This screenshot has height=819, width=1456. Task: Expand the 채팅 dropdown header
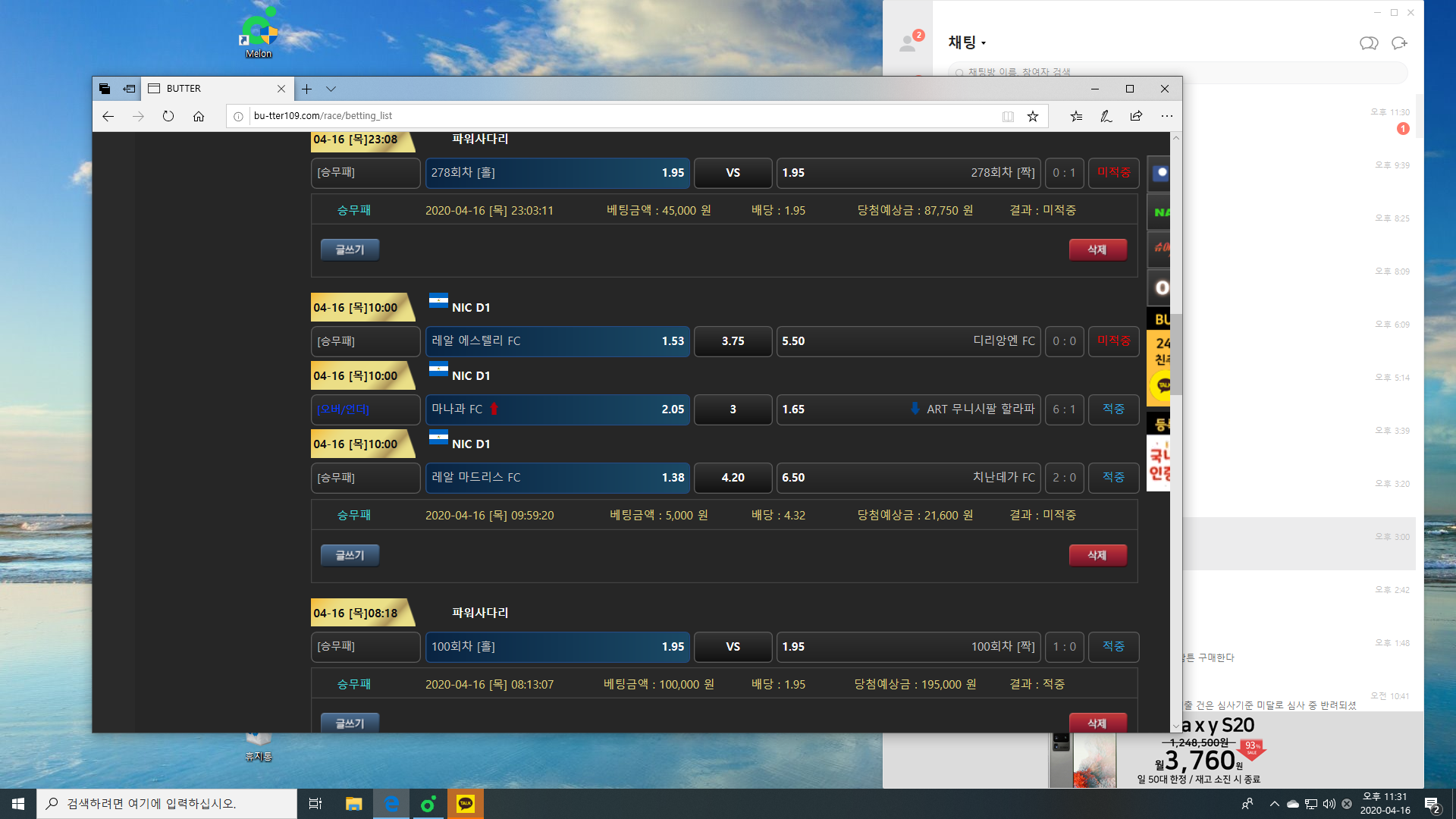click(967, 42)
